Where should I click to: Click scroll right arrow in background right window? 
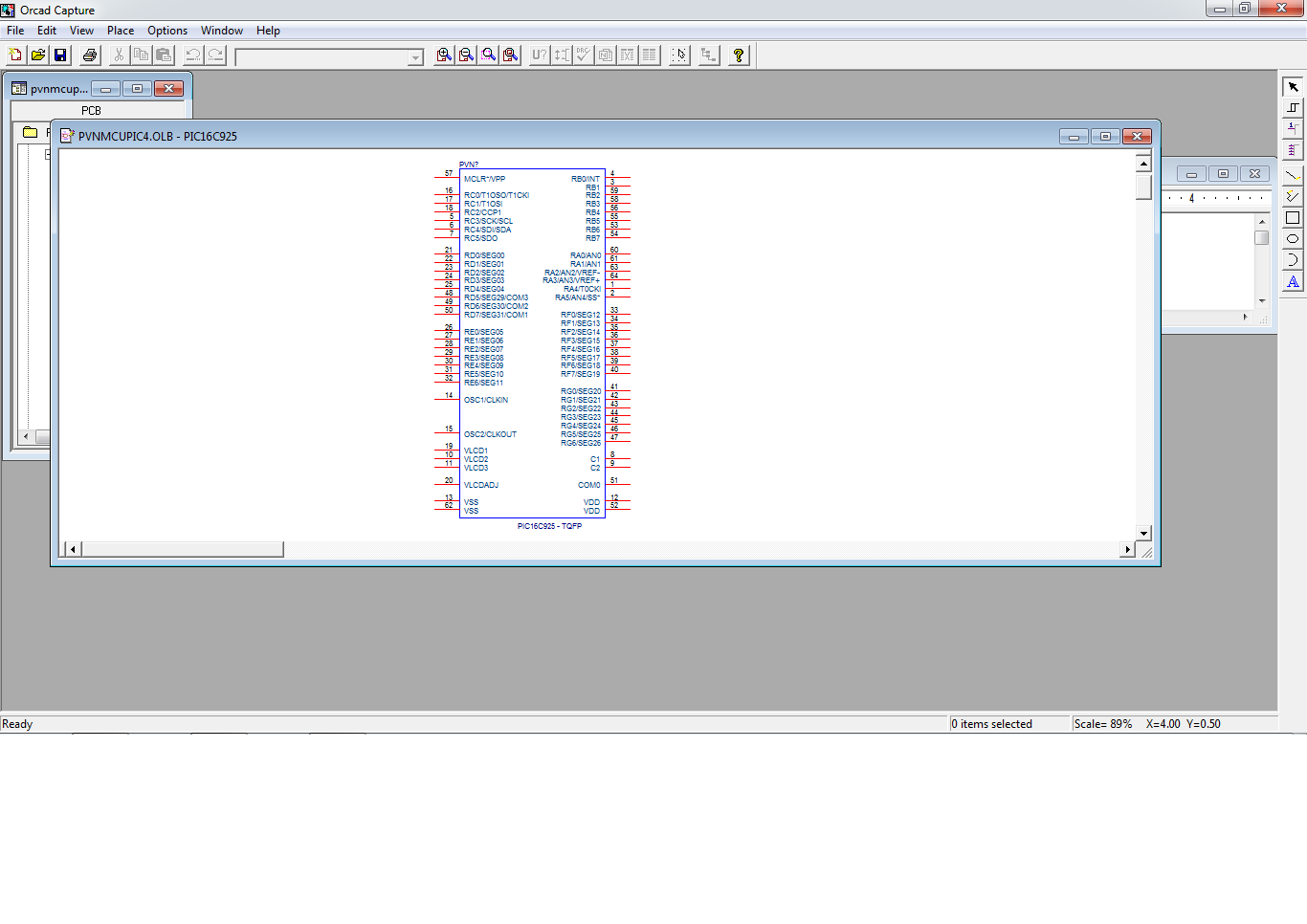pyautogui.click(x=1245, y=317)
